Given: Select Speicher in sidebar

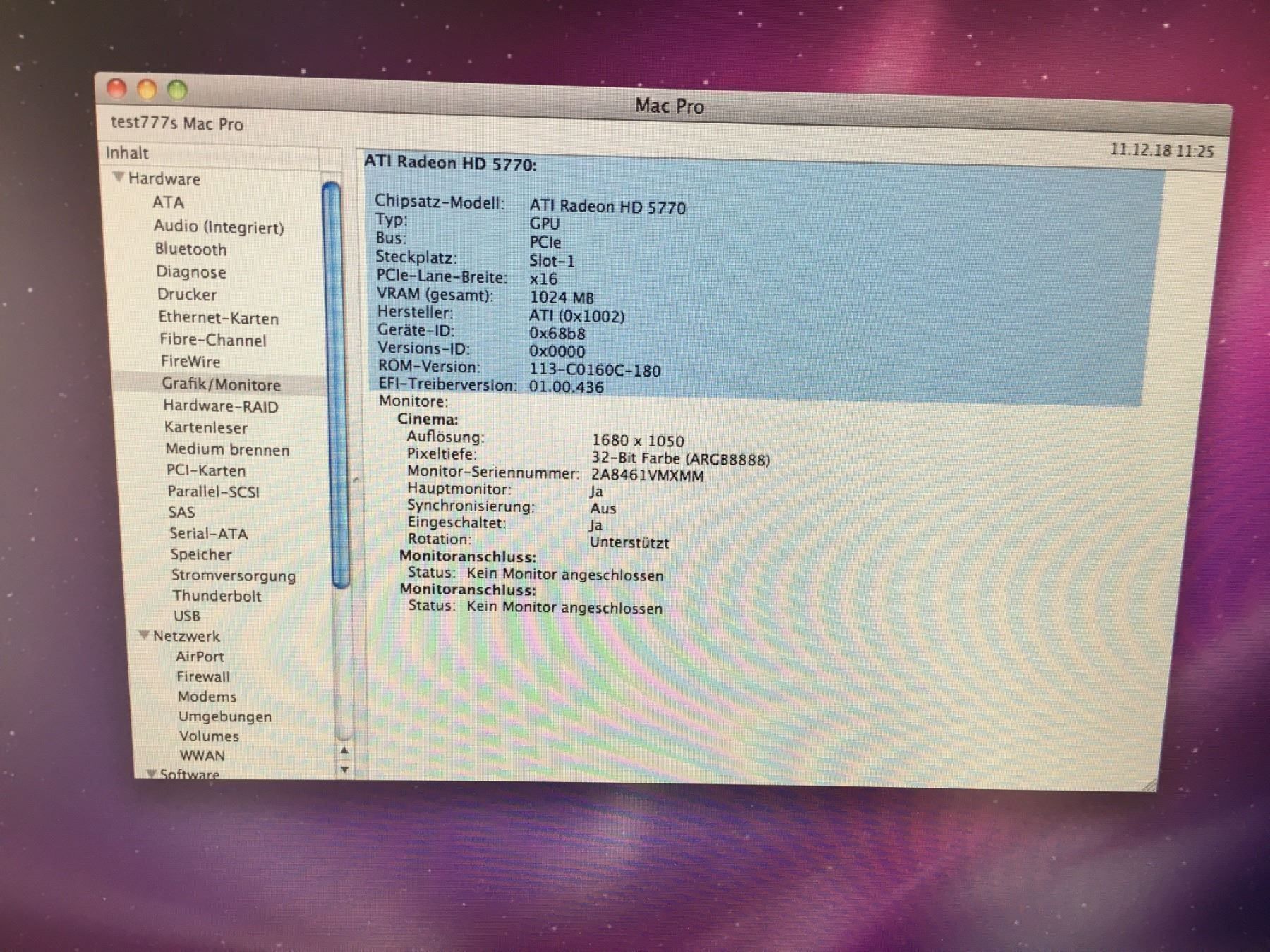Looking at the screenshot, I should pyautogui.click(x=201, y=554).
